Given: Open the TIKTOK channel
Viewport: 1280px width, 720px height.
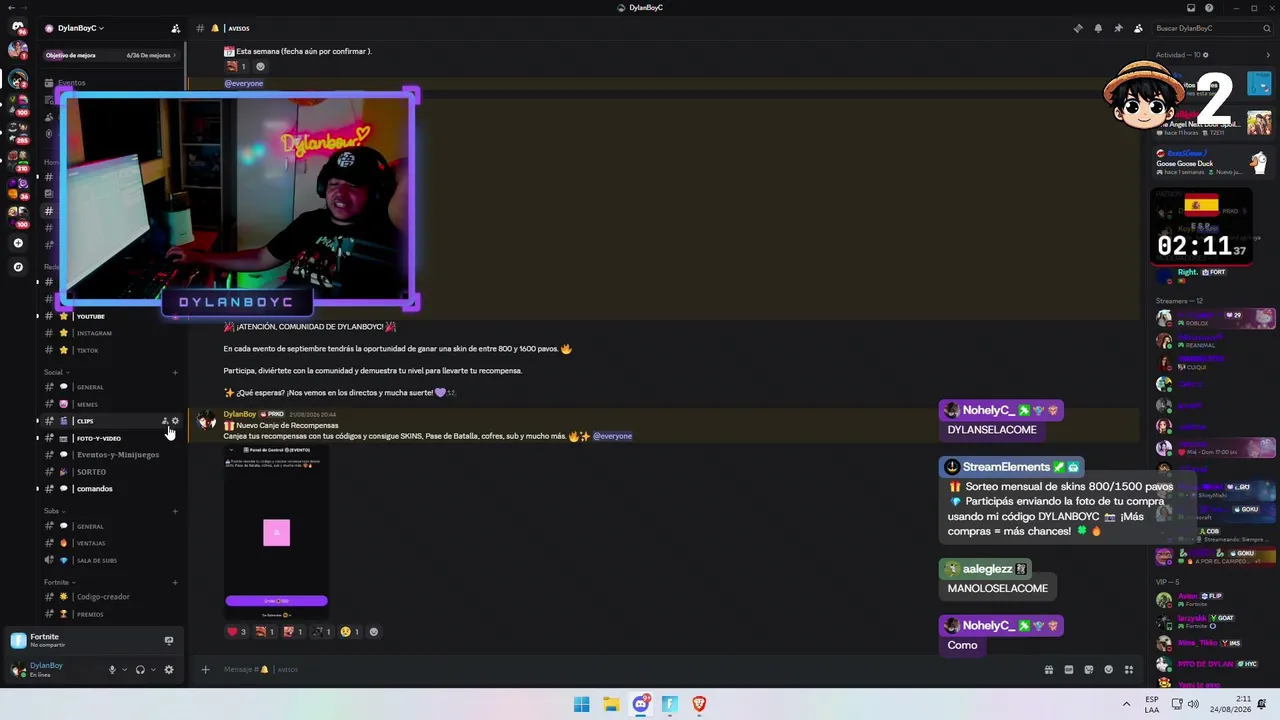Looking at the screenshot, I should (110, 350).
